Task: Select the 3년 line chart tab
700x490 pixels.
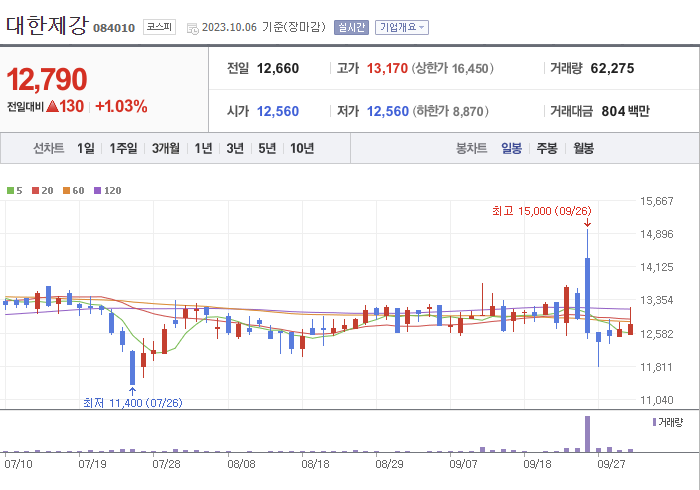Action: point(235,148)
